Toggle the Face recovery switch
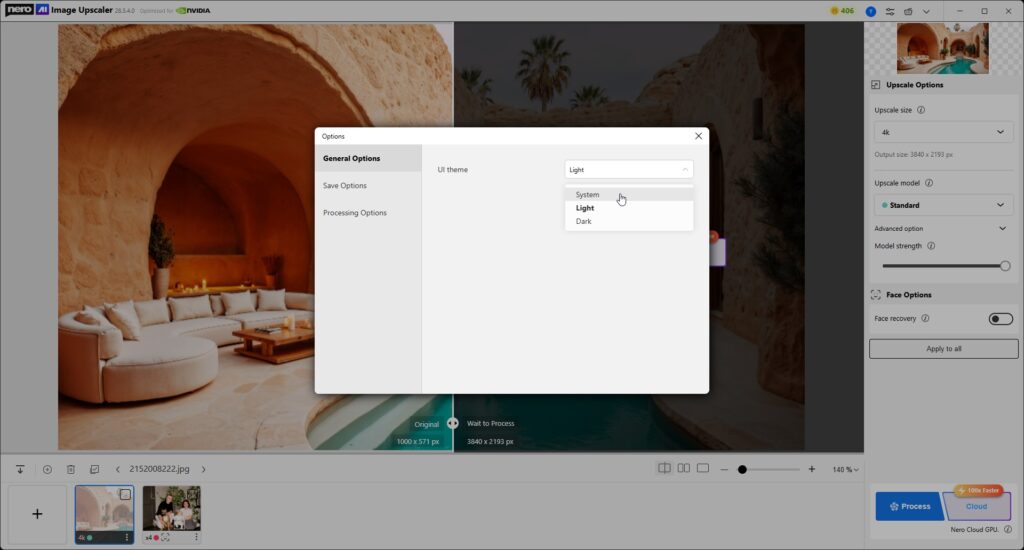Screen dimensions: 1024x550 (x=1000, y=319)
